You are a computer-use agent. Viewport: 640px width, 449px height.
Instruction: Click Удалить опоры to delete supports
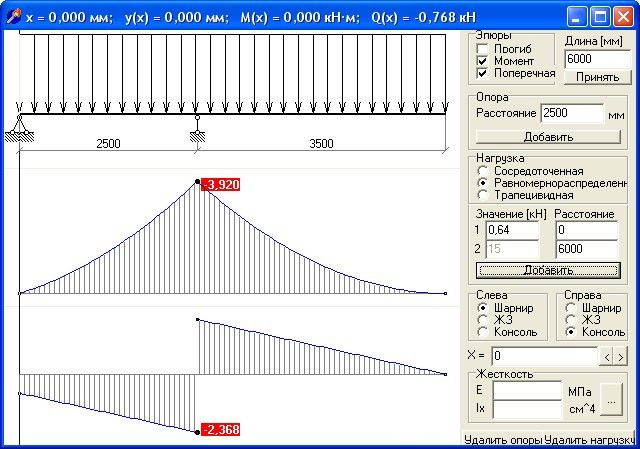pyautogui.click(x=502, y=439)
